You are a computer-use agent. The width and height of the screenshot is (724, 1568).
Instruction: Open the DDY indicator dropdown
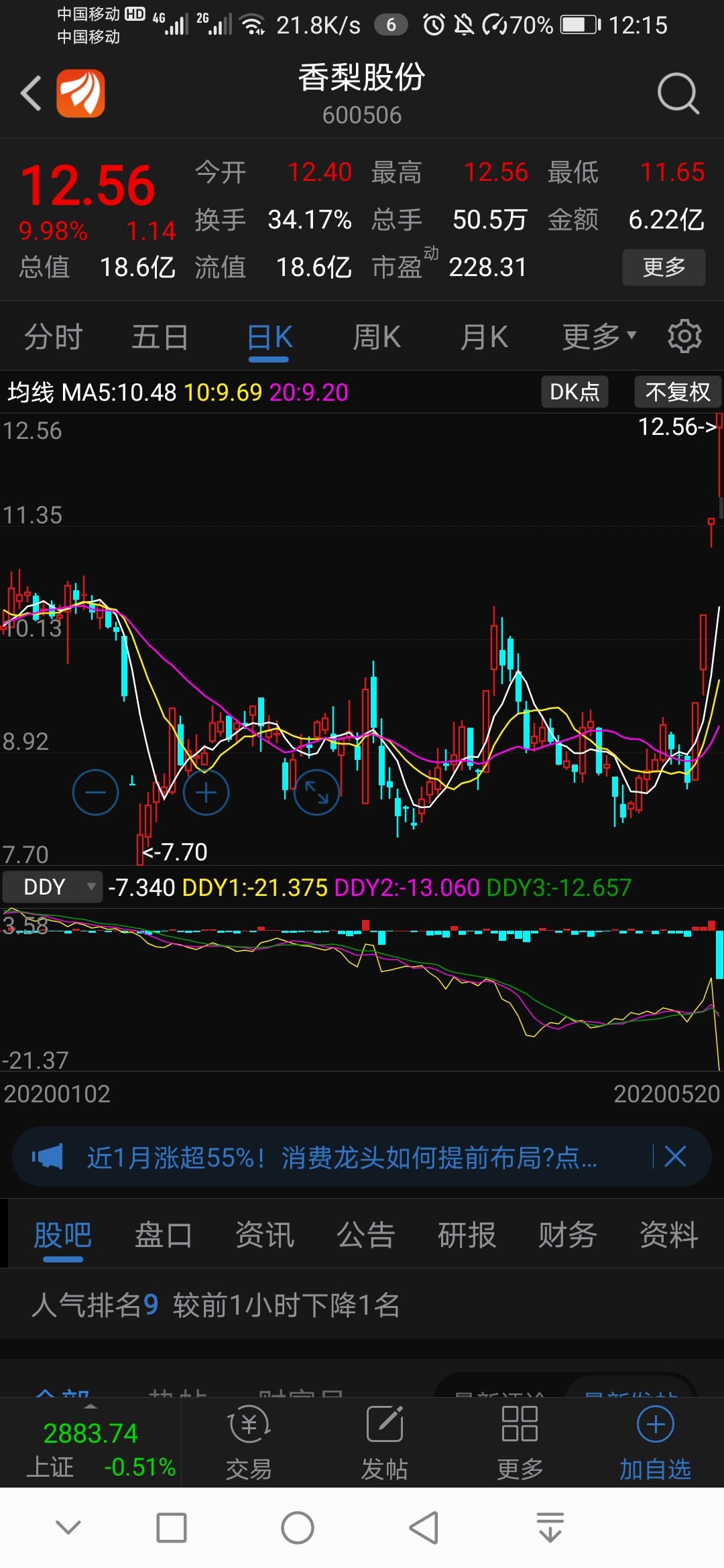(52, 887)
